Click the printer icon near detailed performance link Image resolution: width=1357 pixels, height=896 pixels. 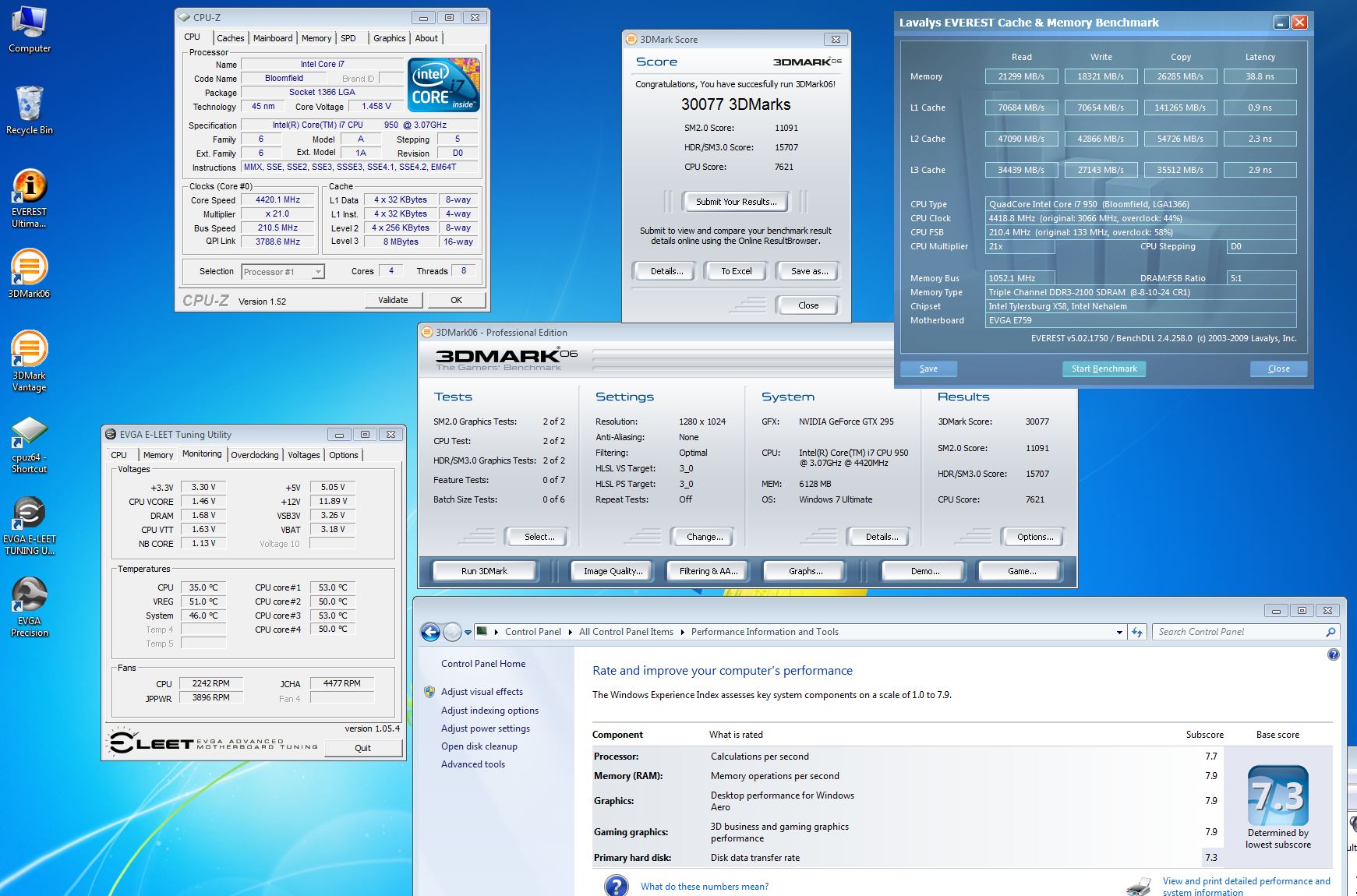(x=1140, y=886)
